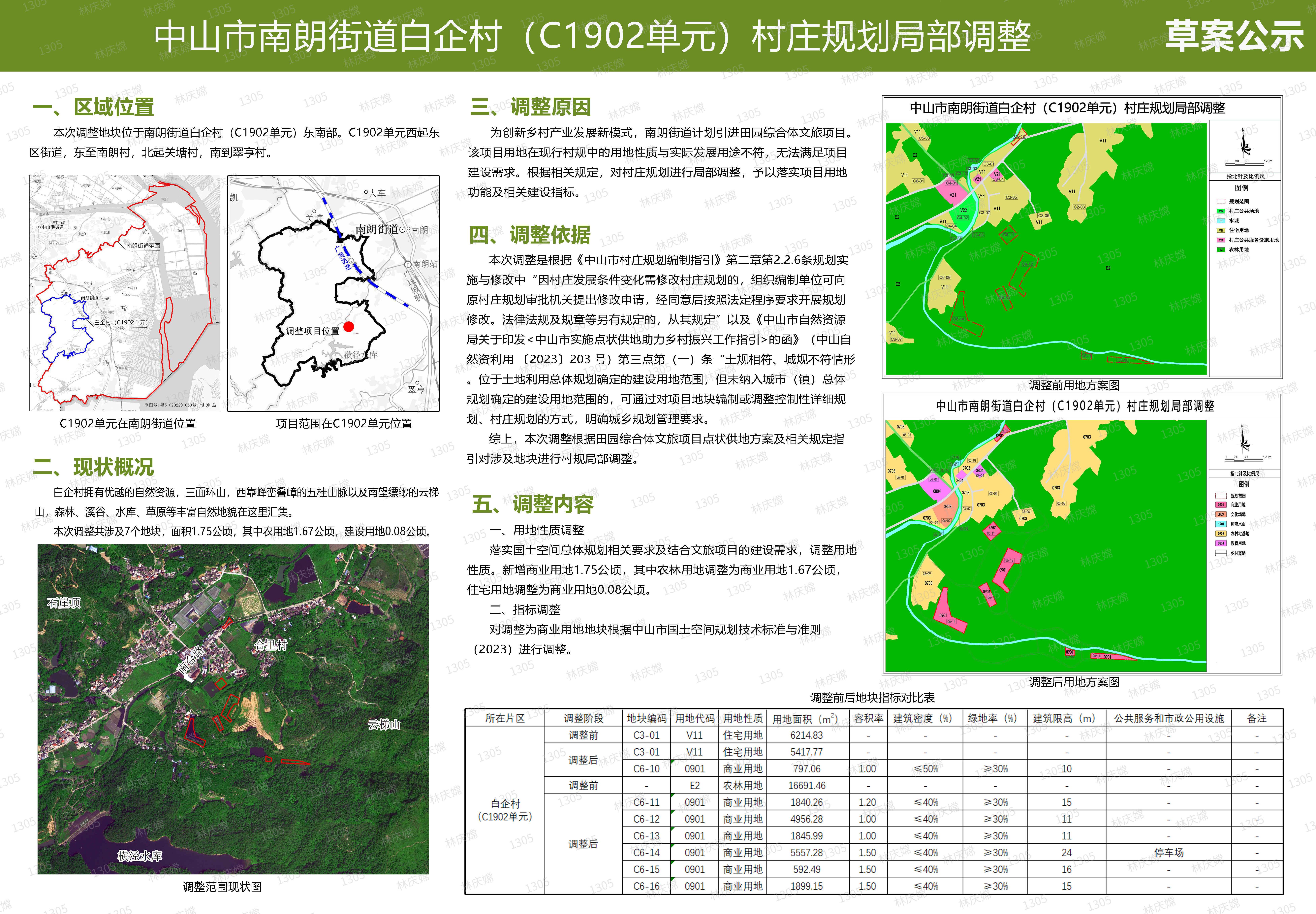Click the 一、区域位置 section heading
This screenshot has width=1316, height=914.
94,107
